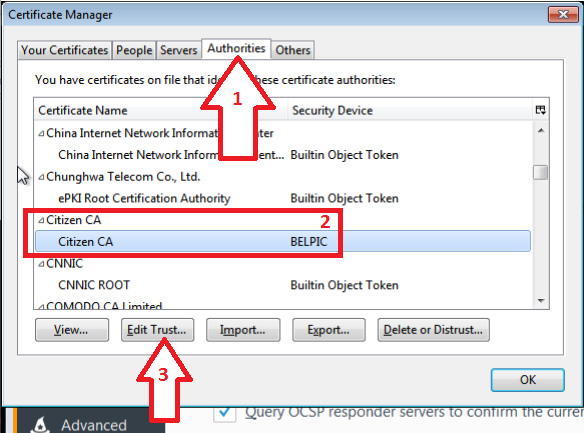Click the scroll up arrow of the certificate list
Image resolution: width=584 pixels, height=433 pixels.
point(541,130)
